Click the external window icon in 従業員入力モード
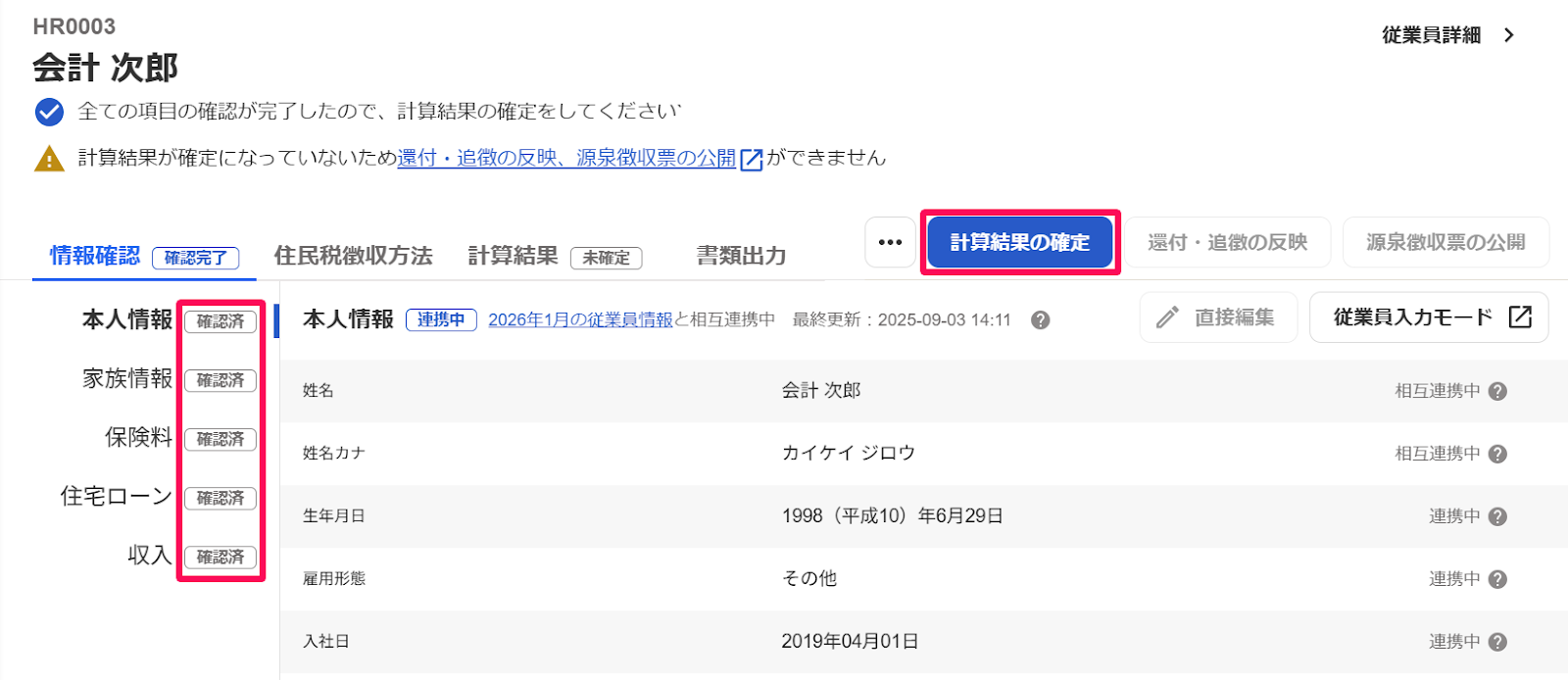The image size is (1568, 680). [1520, 316]
